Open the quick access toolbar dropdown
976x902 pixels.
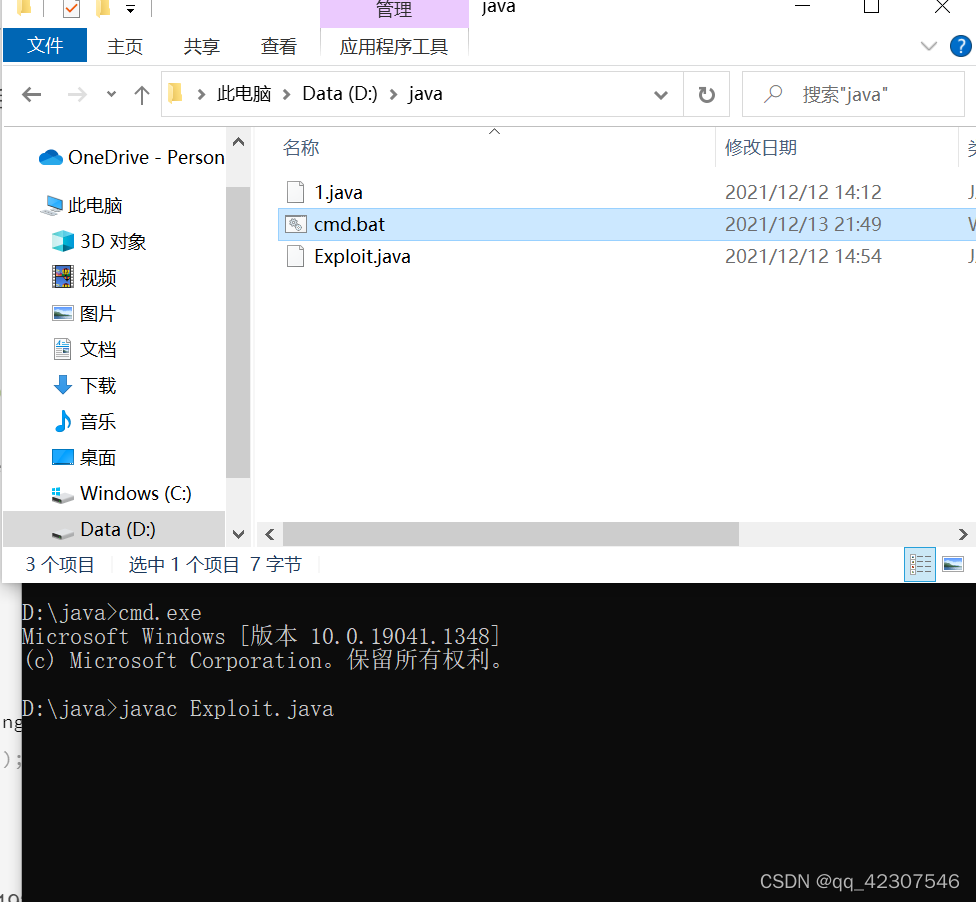pos(130,9)
